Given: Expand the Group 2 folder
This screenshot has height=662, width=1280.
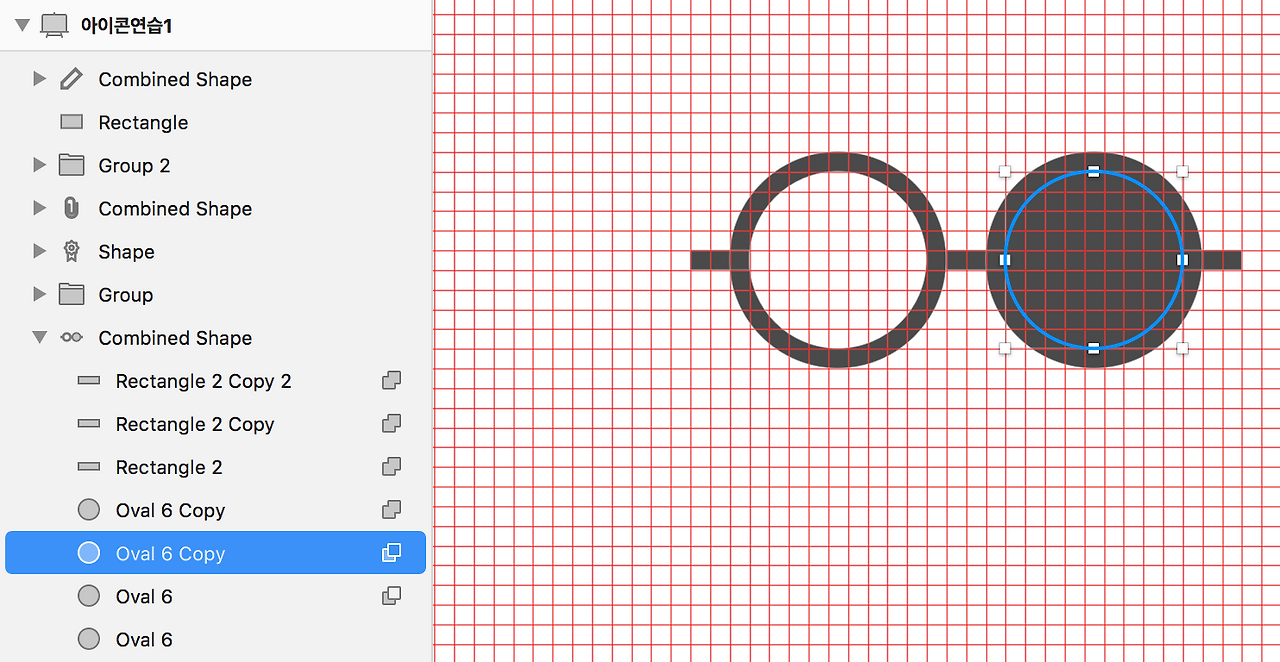Looking at the screenshot, I should pyautogui.click(x=39, y=165).
